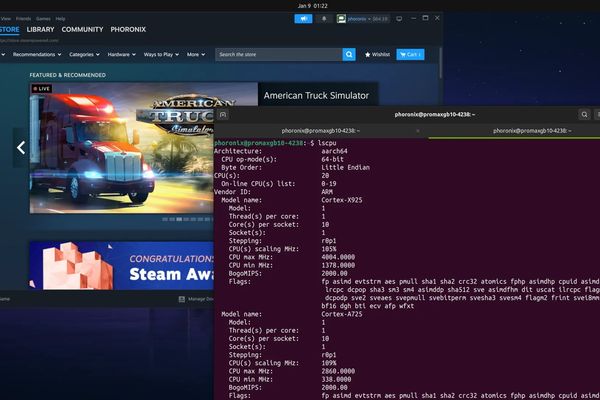Click the phoronix account avatar in Steam

point(341,19)
